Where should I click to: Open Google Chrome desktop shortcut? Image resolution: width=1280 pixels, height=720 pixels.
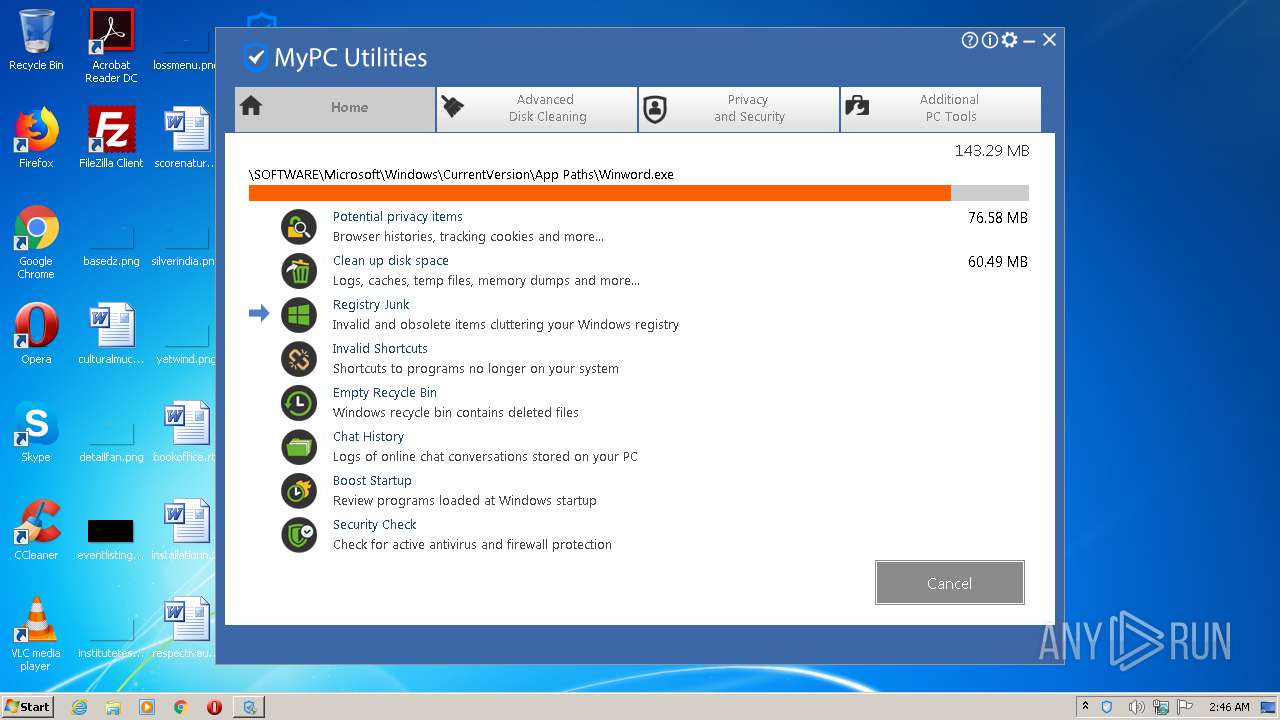pos(36,242)
